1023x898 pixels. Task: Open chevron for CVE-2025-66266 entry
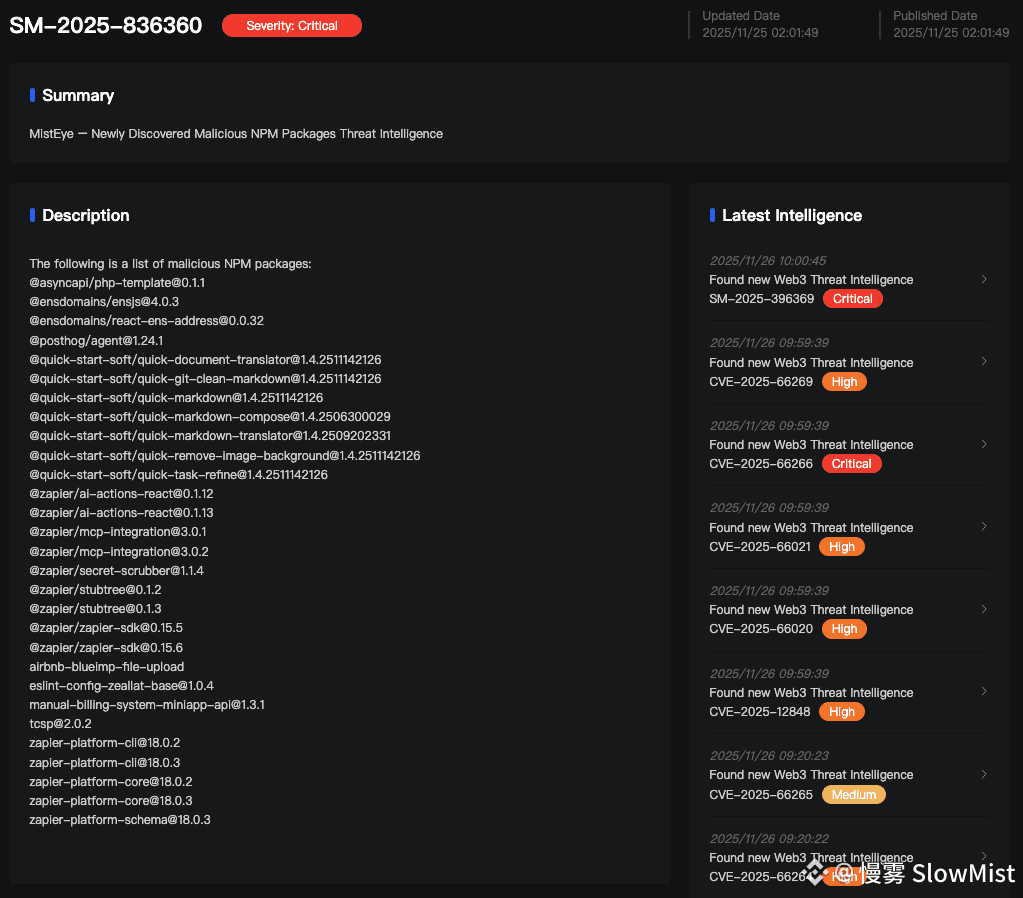click(984, 444)
